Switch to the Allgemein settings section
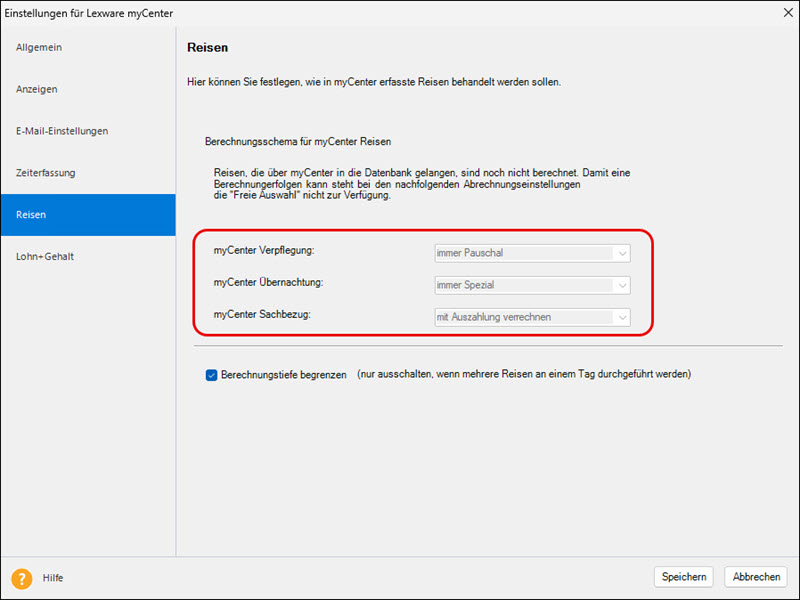Viewport: 800px width, 600px height. 39,47
